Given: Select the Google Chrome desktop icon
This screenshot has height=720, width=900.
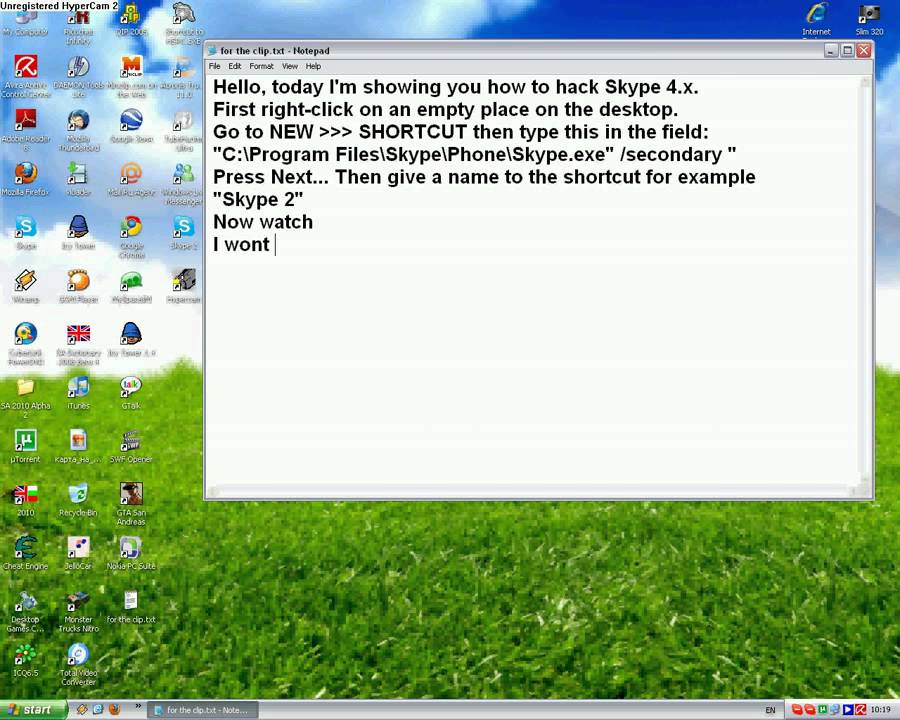Looking at the screenshot, I should (131, 237).
